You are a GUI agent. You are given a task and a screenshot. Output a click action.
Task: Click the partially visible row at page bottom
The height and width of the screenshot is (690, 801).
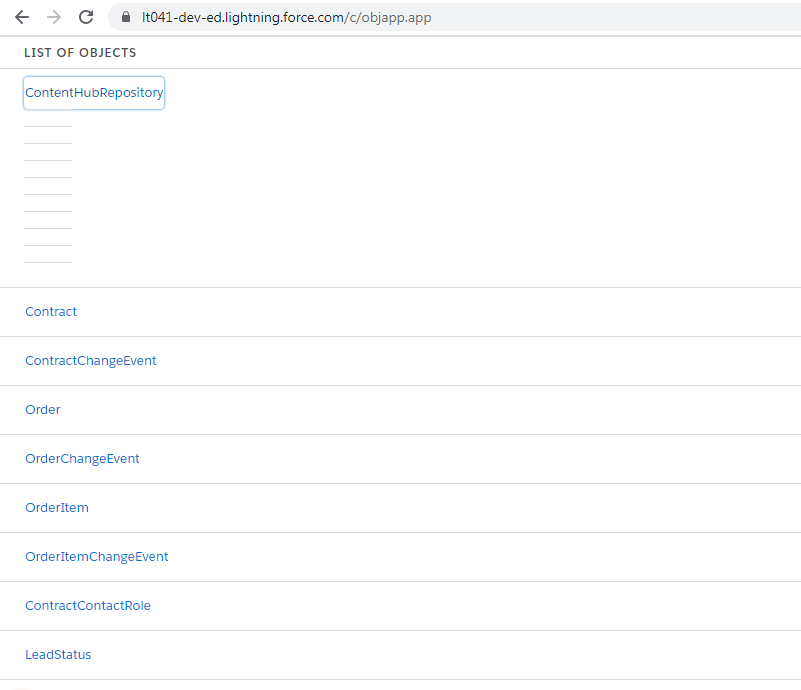click(x=400, y=686)
